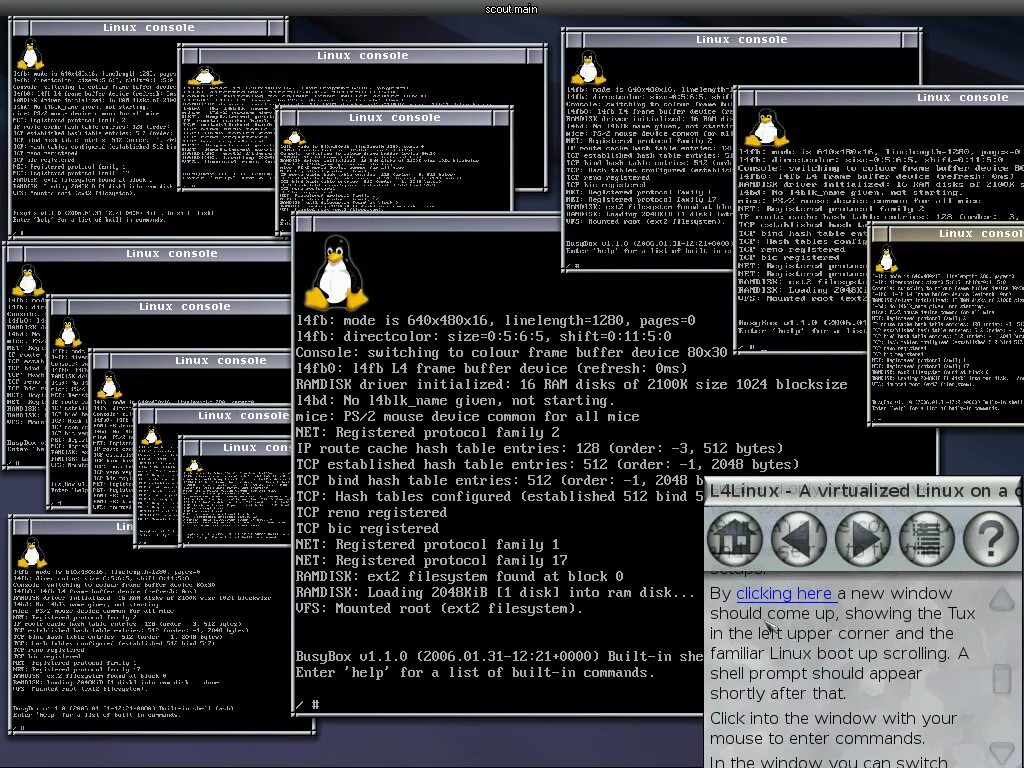The image size is (1024, 768).
Task: Click "NET: Registered protocol family 17" in large console
Action: point(431,560)
